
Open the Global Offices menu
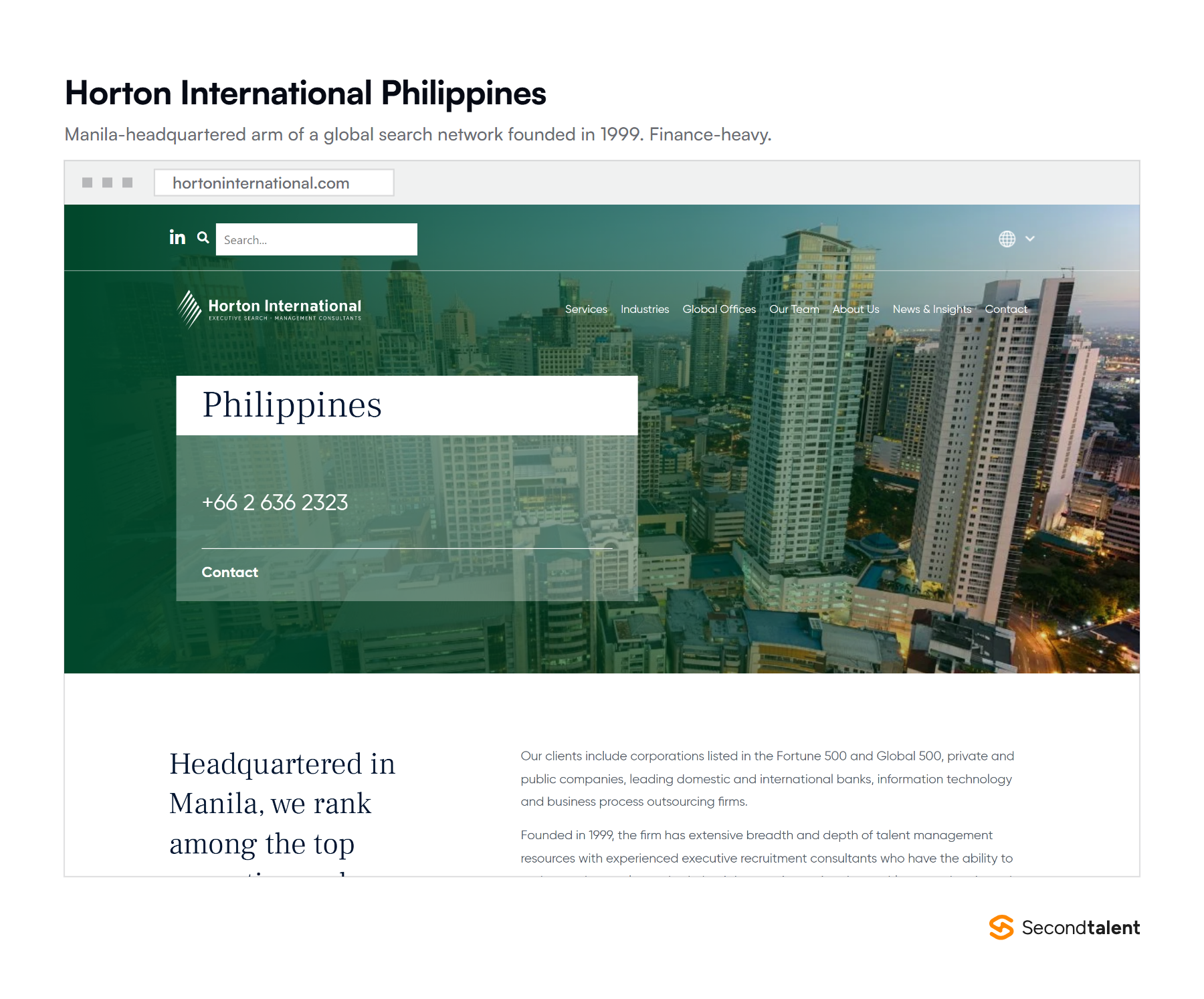tap(719, 309)
